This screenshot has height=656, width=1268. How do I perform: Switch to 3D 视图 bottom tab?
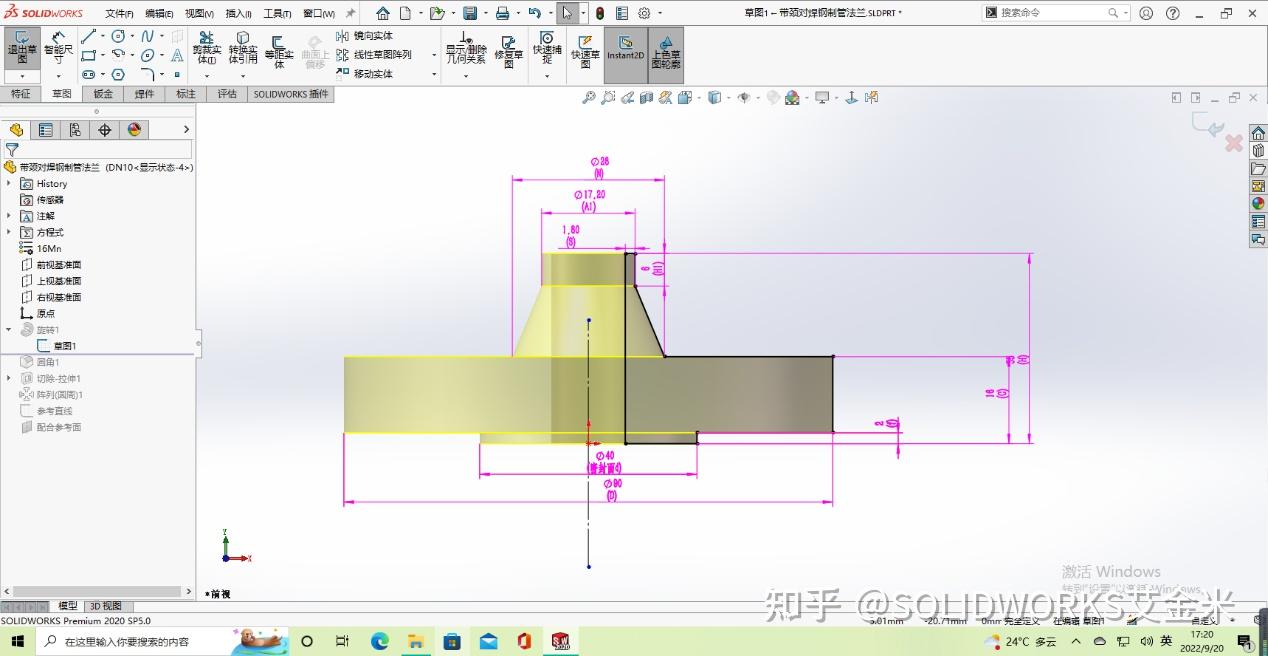[x=106, y=606]
